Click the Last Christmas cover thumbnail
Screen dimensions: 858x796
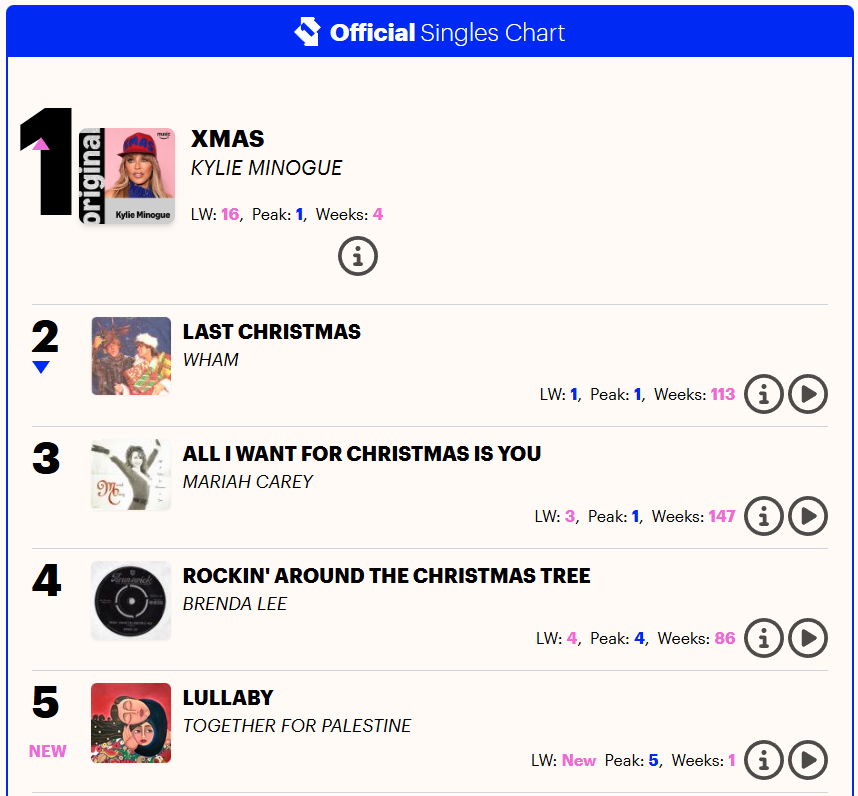tap(131, 356)
